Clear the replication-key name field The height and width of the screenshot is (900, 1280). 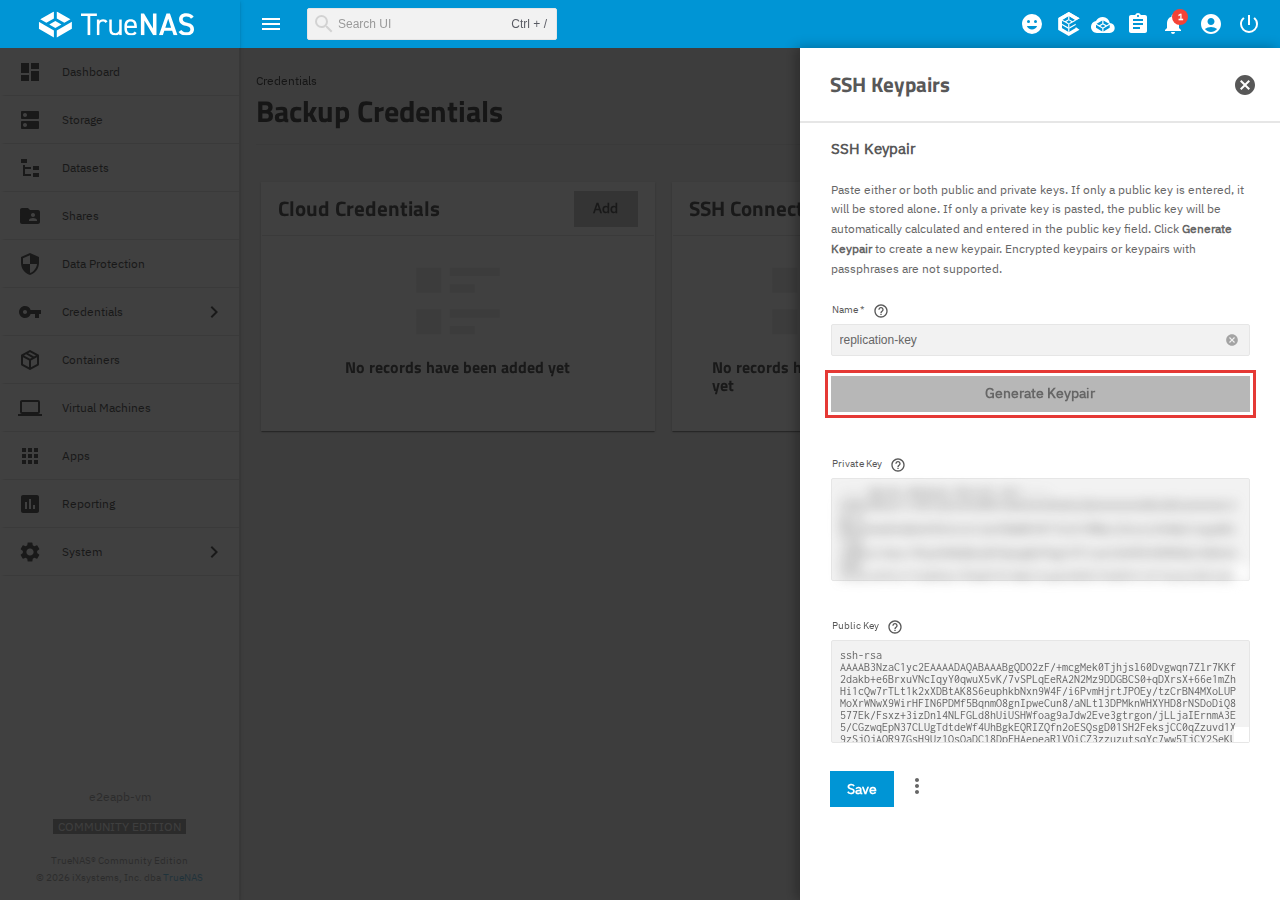[1232, 340]
